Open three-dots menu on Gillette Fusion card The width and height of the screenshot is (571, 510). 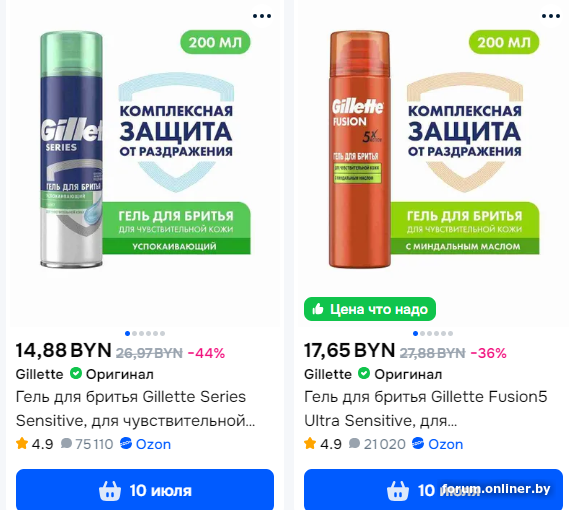(551, 16)
